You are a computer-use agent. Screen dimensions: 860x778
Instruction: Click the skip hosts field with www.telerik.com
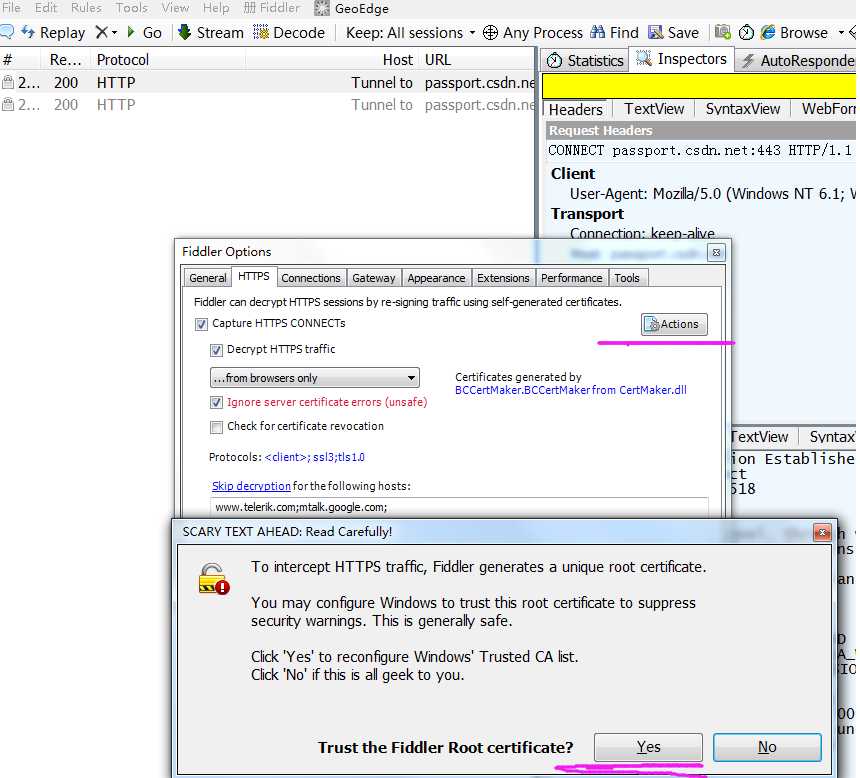pos(459,507)
